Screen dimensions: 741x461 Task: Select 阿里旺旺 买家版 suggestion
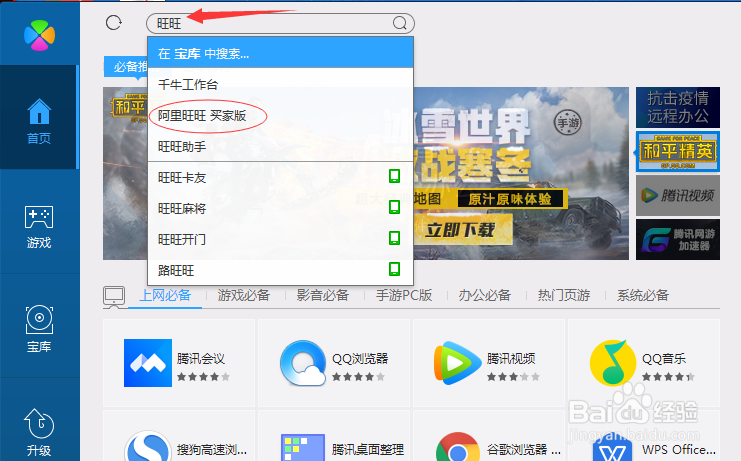coord(281,116)
